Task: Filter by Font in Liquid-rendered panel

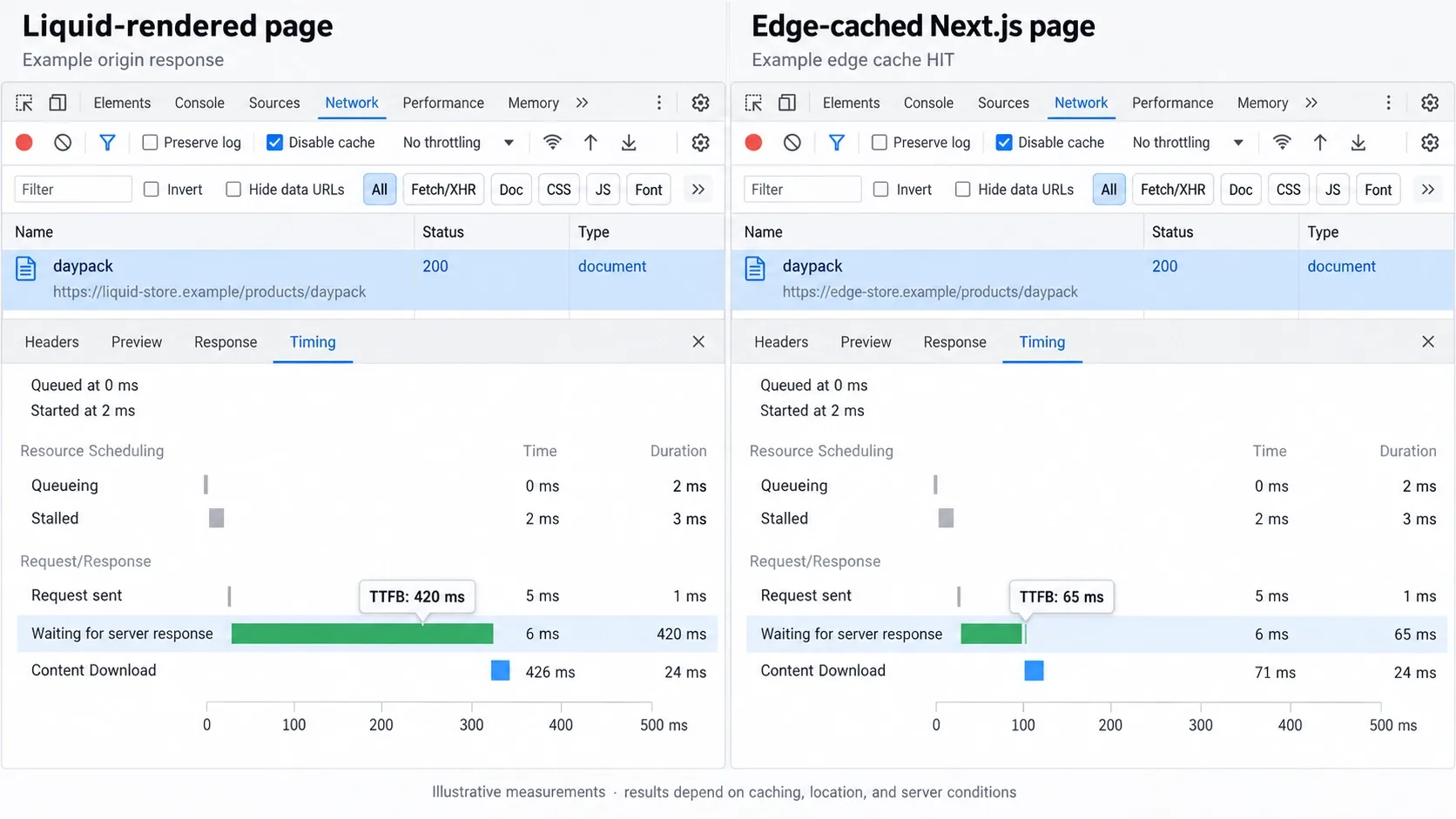Action: pos(649,189)
